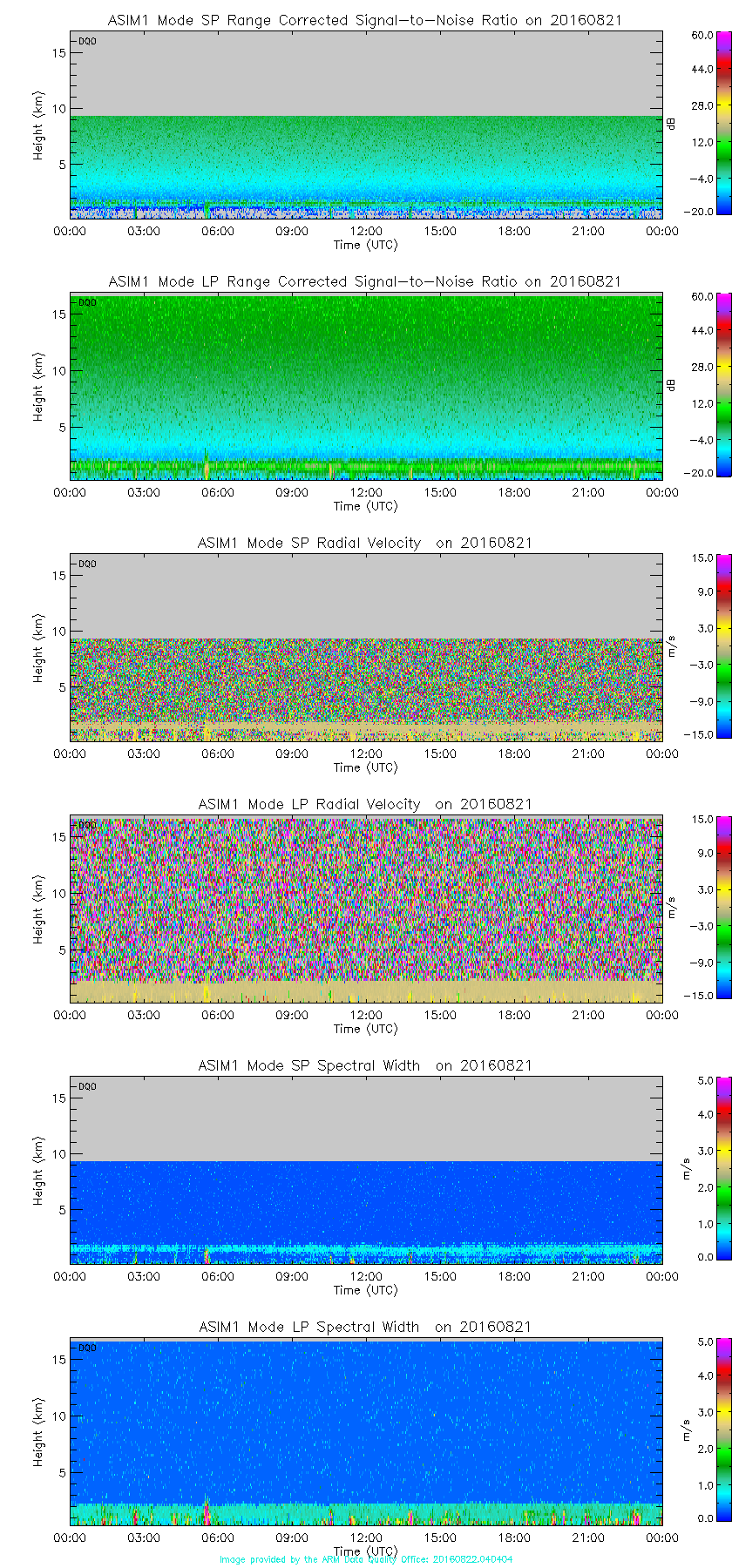Click the Time (UTC) label under the LP Radial Velocity plot
The height and width of the screenshot is (1568, 732).
point(366,1029)
